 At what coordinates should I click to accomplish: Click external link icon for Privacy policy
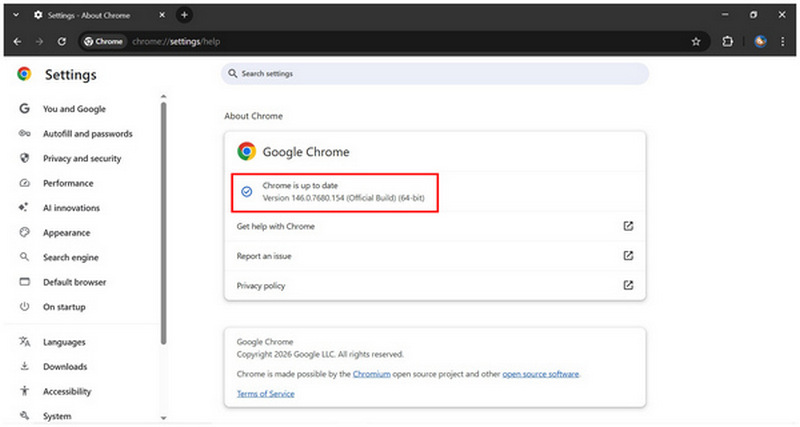[628, 285]
